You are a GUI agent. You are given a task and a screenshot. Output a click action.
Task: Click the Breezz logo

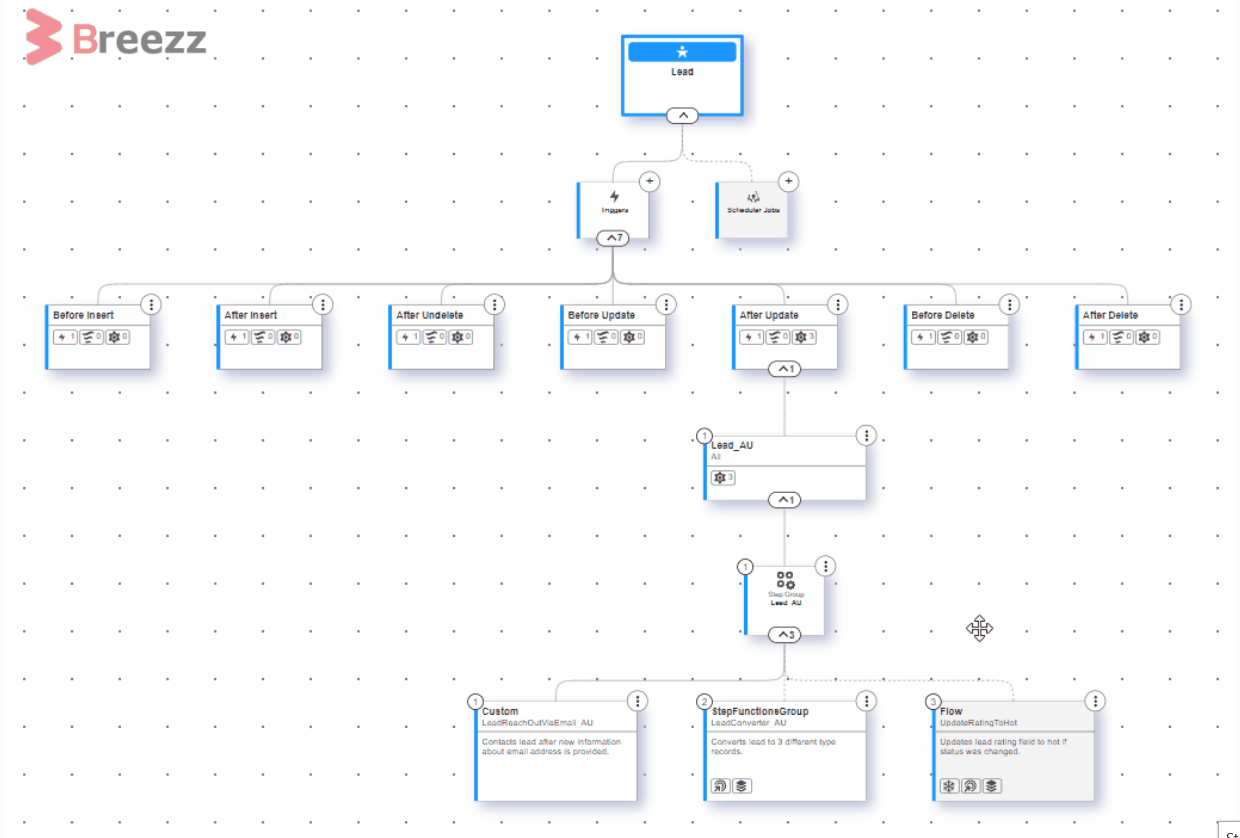pyautogui.click(x=115, y=38)
